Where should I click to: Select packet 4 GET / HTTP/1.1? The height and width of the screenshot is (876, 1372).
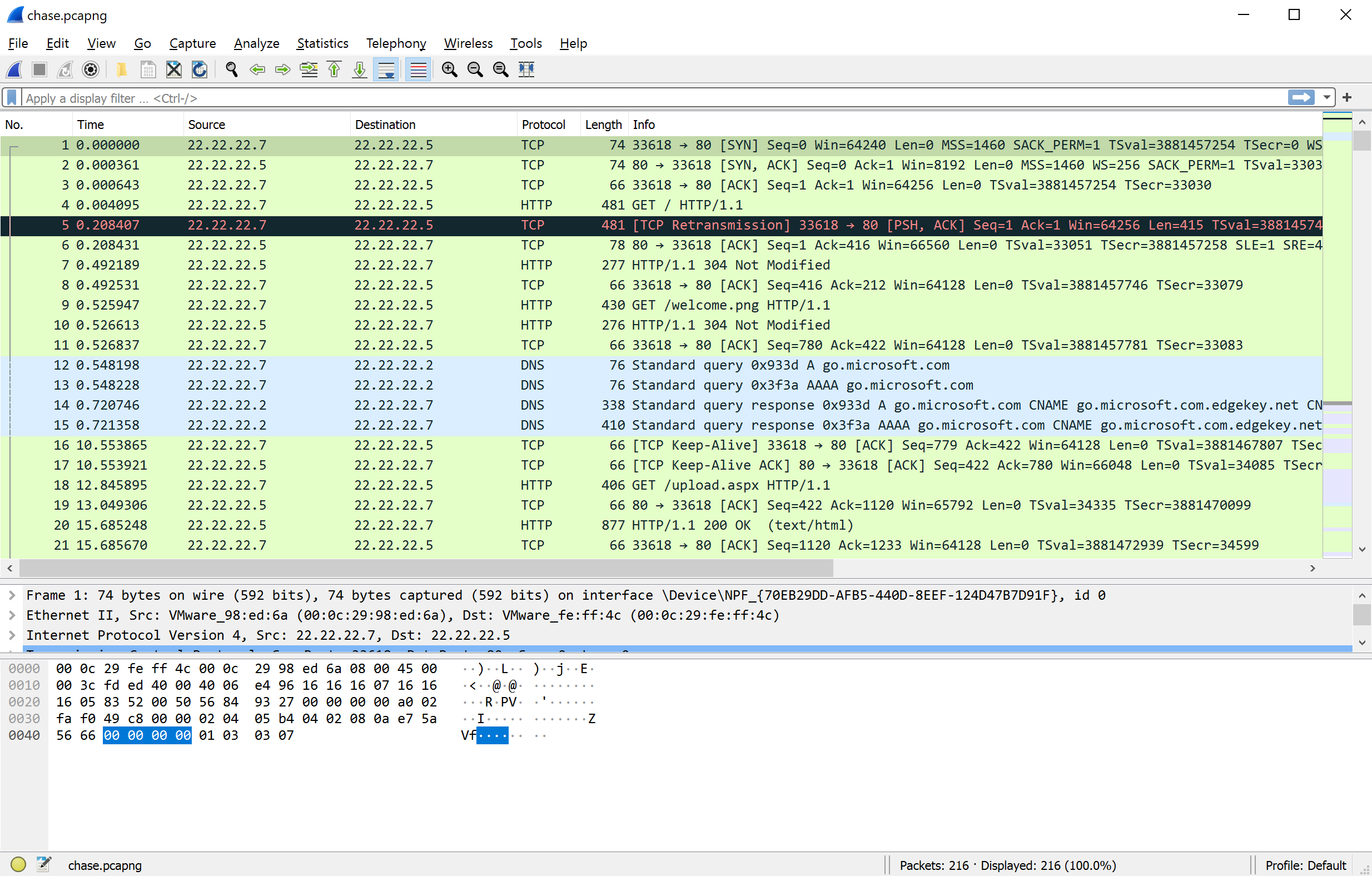(x=661, y=205)
